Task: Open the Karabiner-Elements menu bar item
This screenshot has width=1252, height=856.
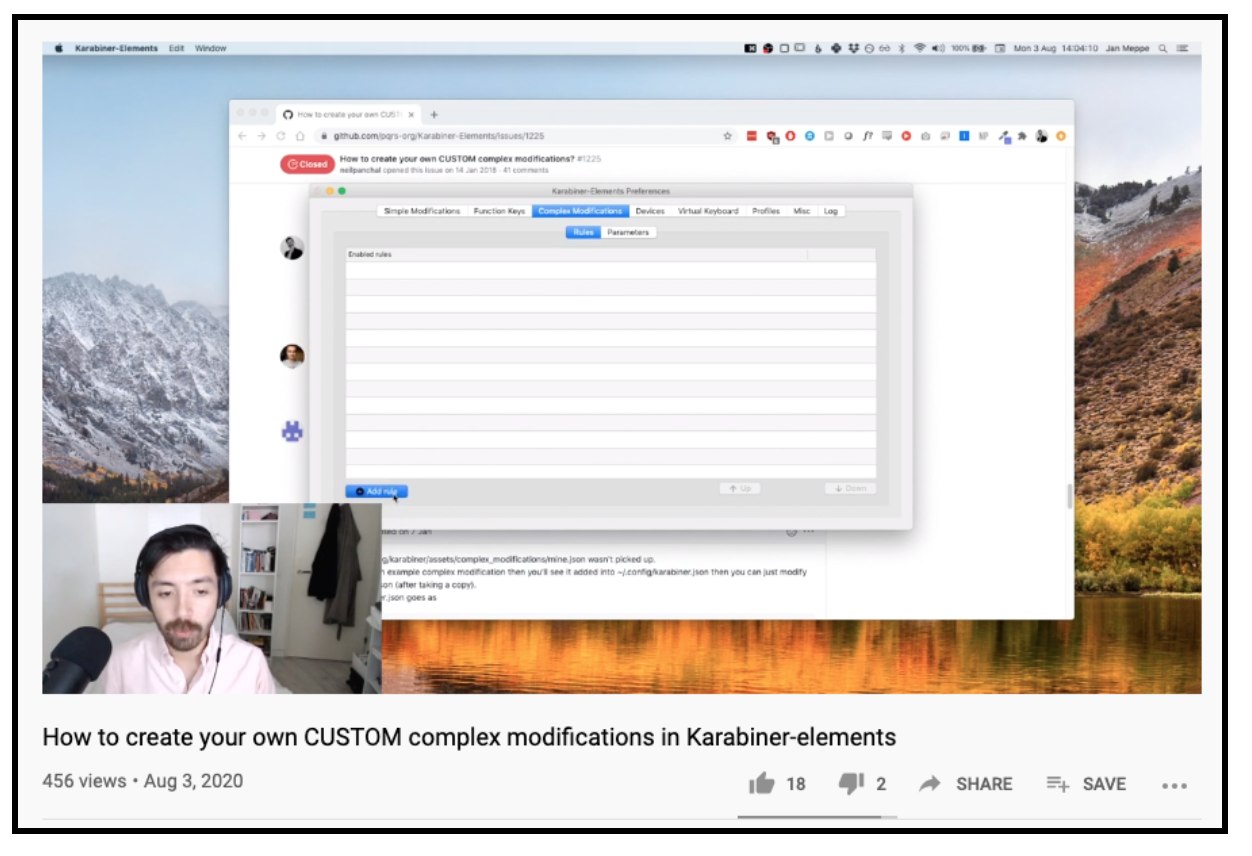Action: tap(116, 48)
